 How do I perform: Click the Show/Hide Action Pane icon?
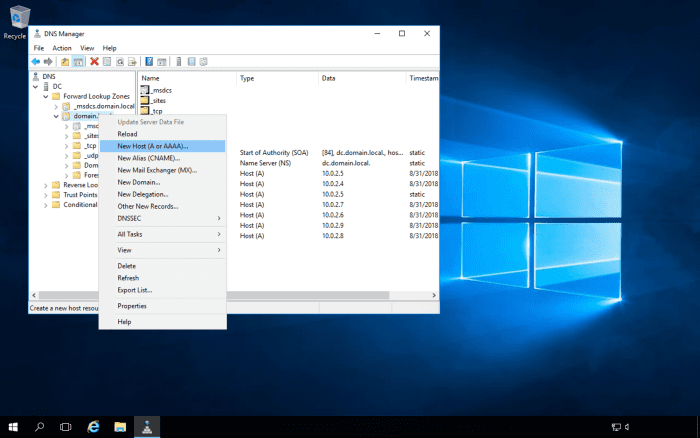pyautogui.click(x=162, y=62)
